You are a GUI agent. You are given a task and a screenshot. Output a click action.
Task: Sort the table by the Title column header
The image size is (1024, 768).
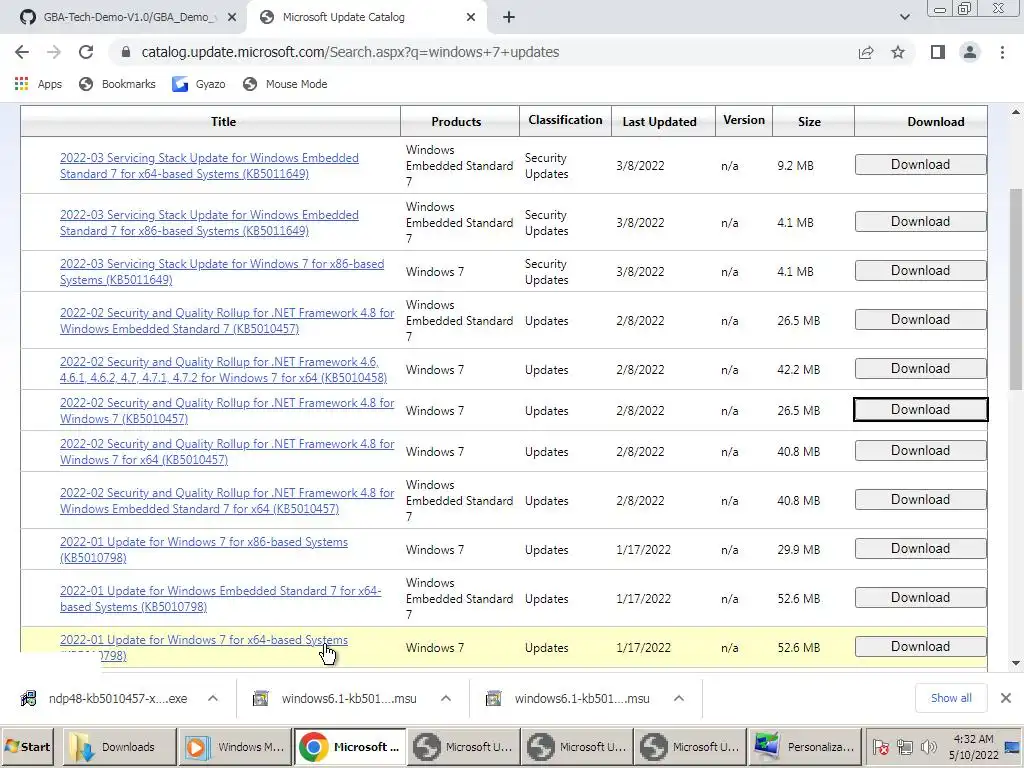pyautogui.click(x=223, y=121)
